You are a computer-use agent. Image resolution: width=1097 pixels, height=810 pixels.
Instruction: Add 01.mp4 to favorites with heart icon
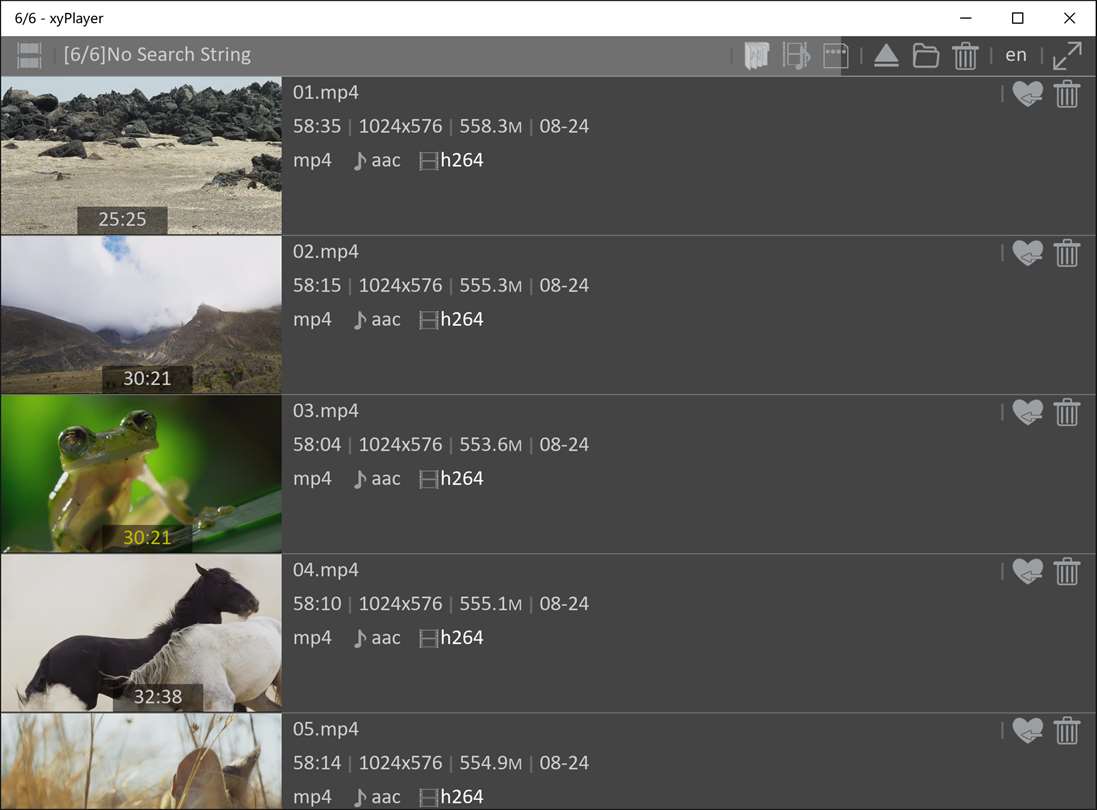[x=1027, y=94]
